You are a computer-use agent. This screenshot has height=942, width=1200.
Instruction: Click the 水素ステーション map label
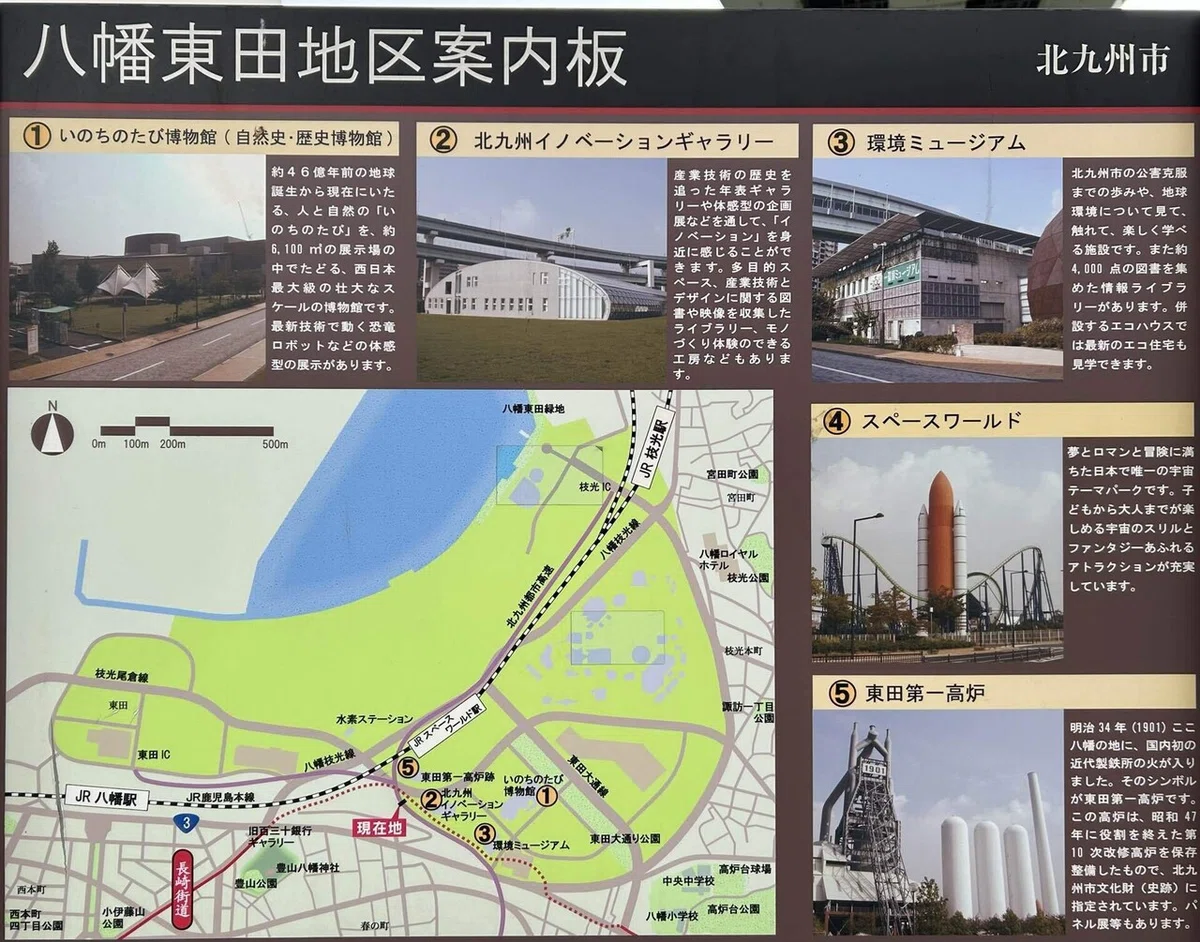(x=373, y=718)
